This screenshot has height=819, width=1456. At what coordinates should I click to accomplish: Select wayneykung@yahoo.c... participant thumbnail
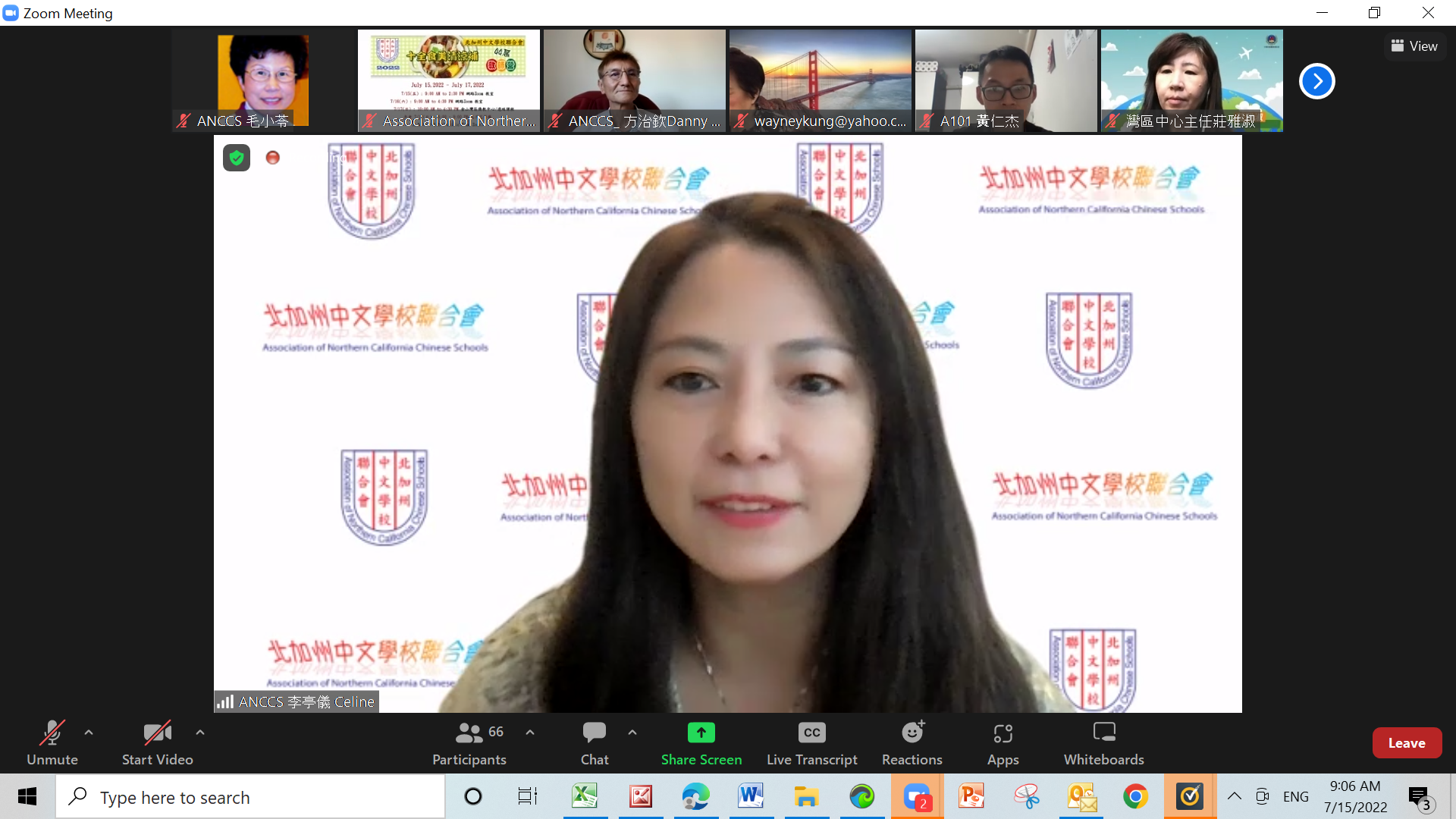coord(821,80)
